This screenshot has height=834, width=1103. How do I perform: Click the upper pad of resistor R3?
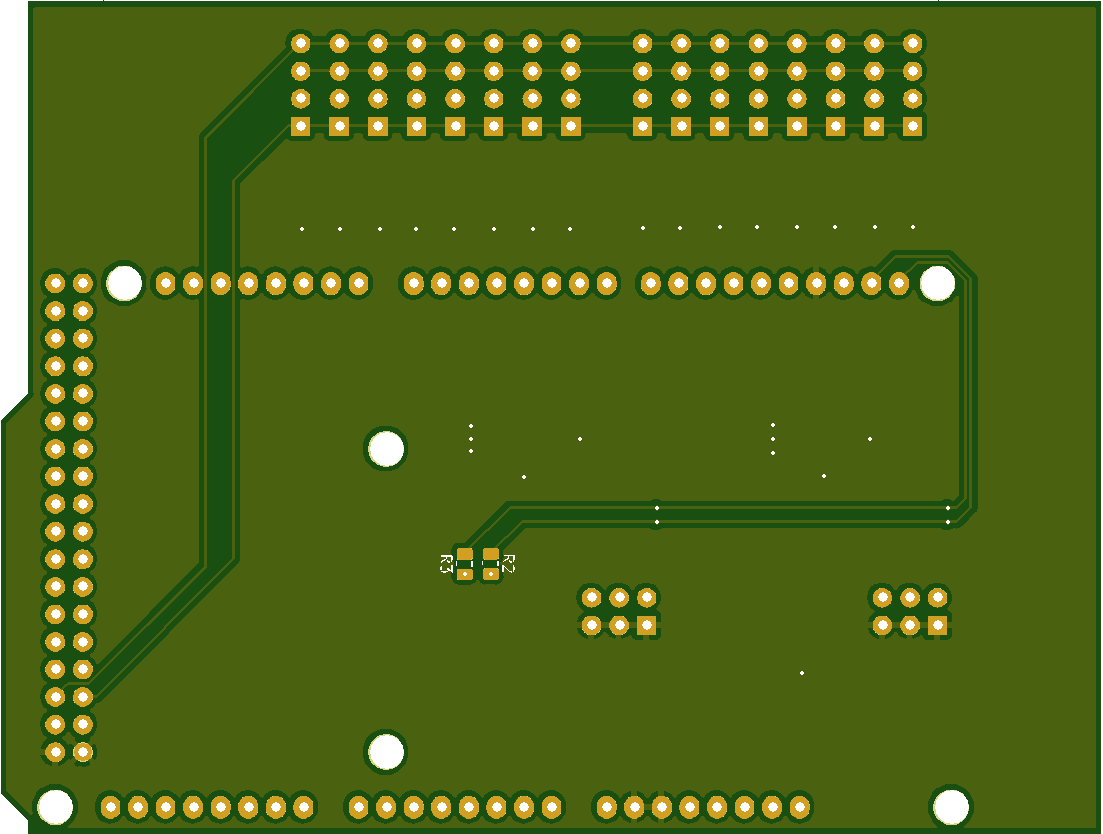click(465, 554)
